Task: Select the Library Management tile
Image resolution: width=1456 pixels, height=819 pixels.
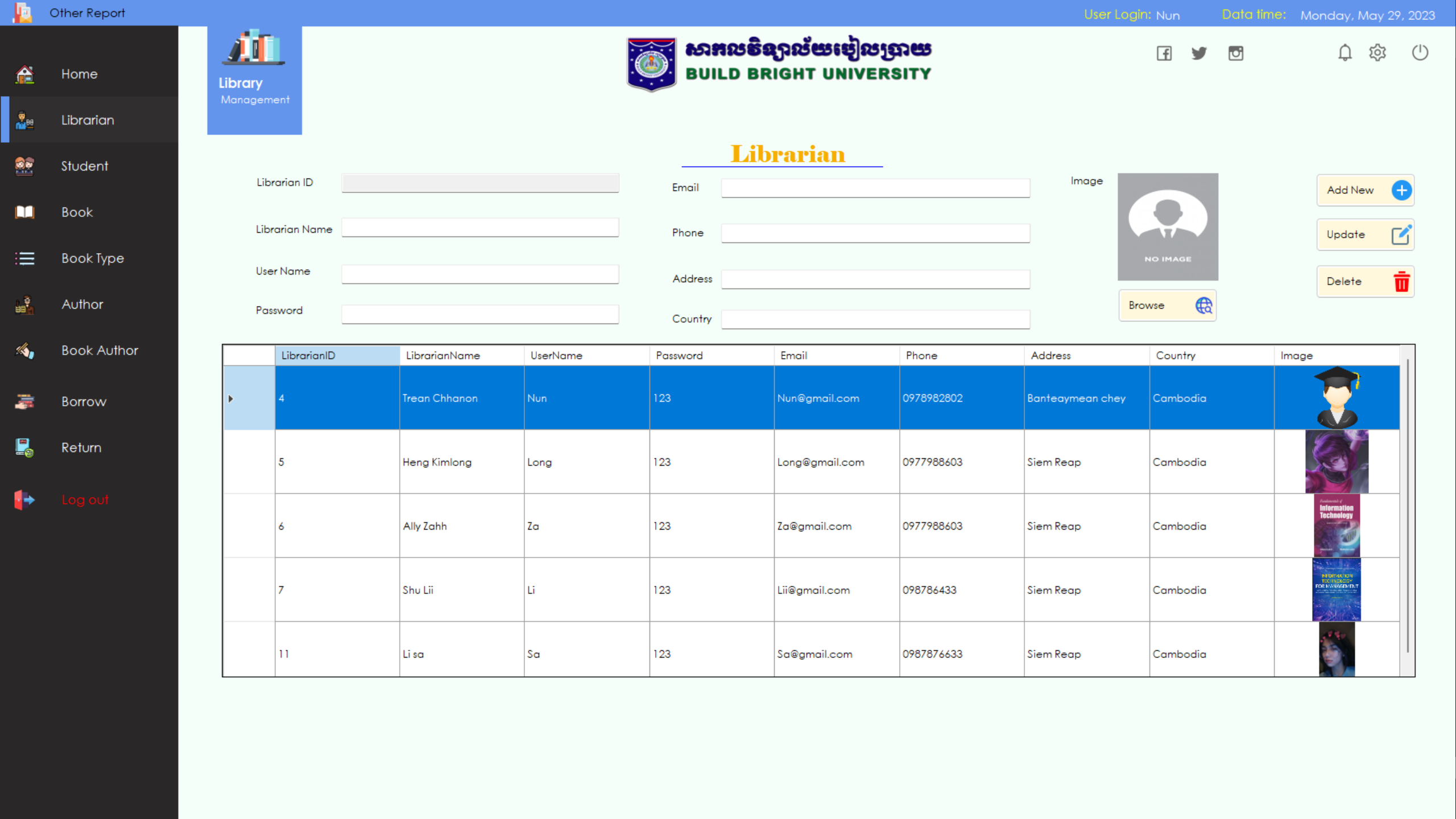Action: click(254, 80)
